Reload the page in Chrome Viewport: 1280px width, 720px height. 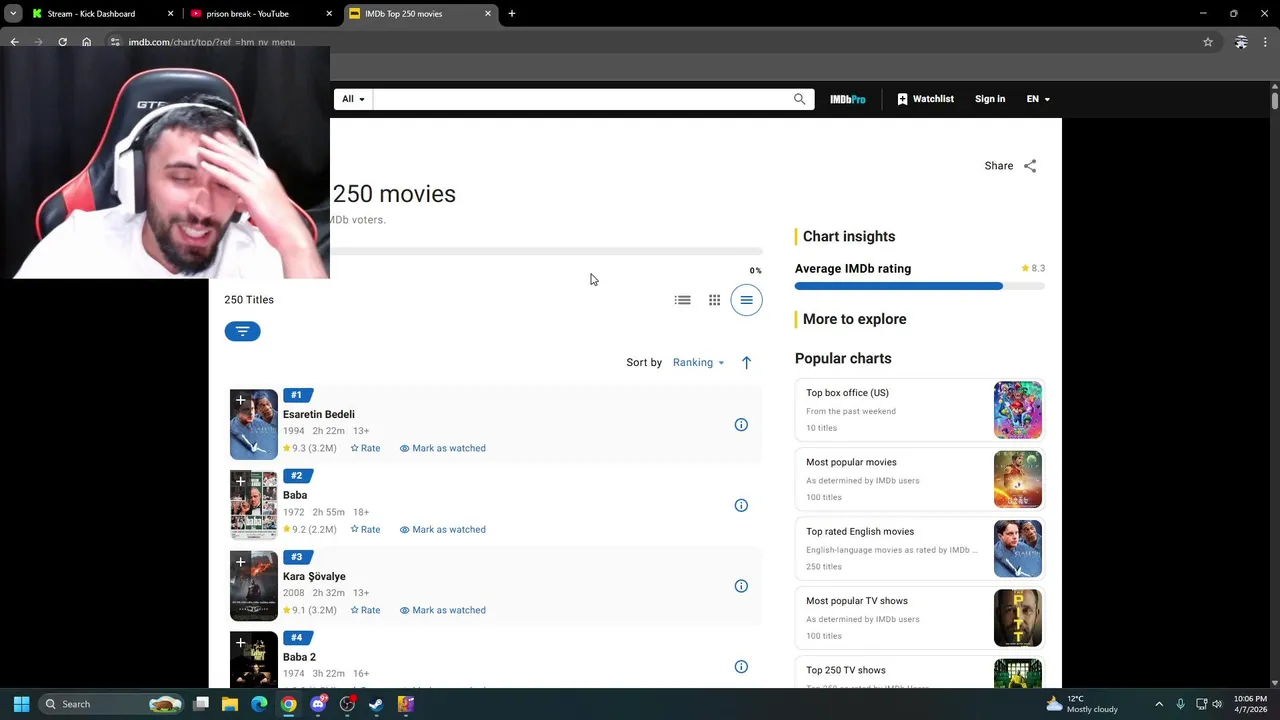click(62, 42)
